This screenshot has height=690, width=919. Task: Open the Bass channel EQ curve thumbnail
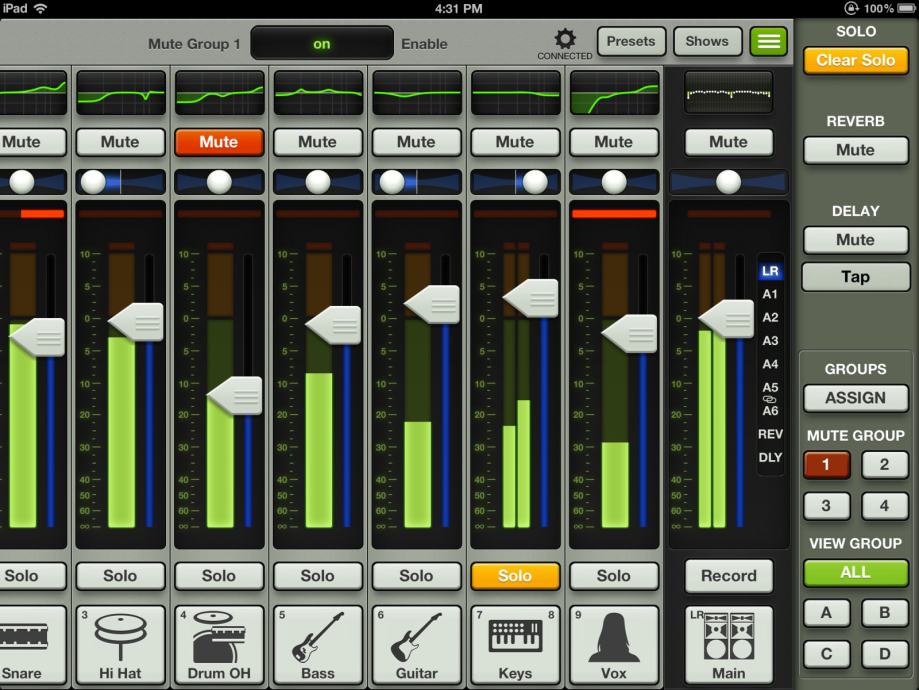318,93
